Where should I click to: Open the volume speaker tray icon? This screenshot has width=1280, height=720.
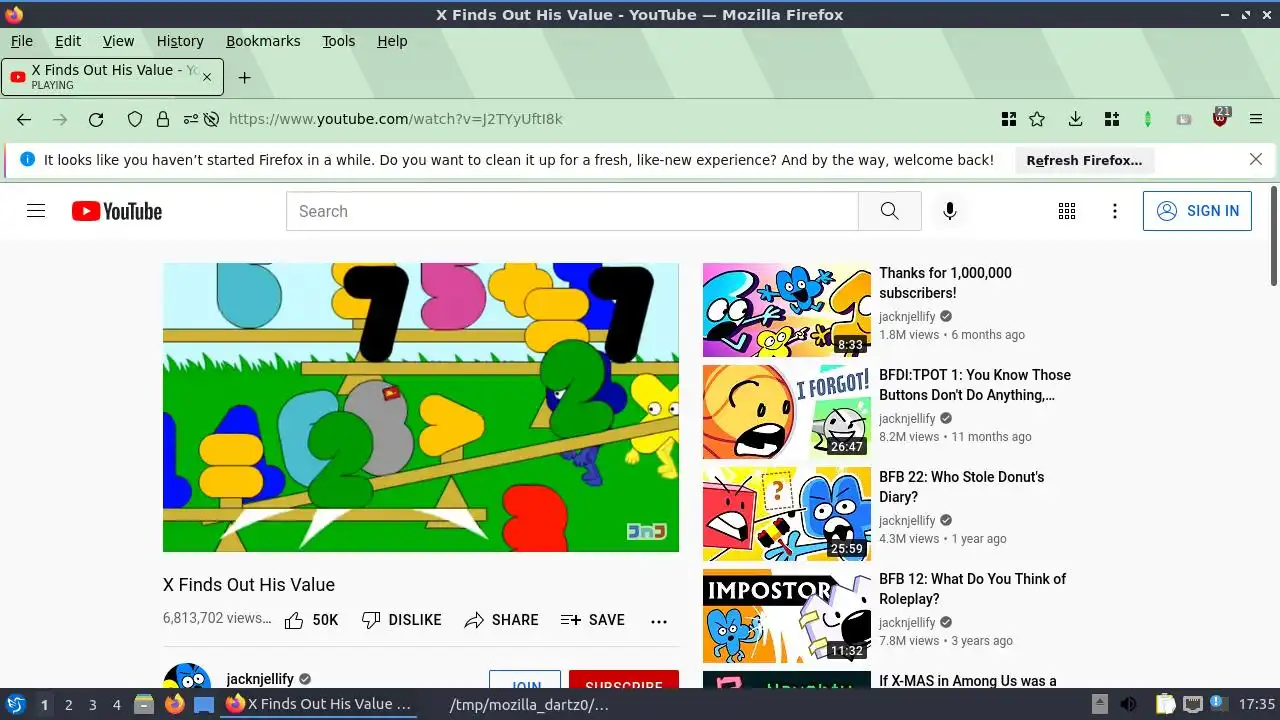pos(1128,705)
